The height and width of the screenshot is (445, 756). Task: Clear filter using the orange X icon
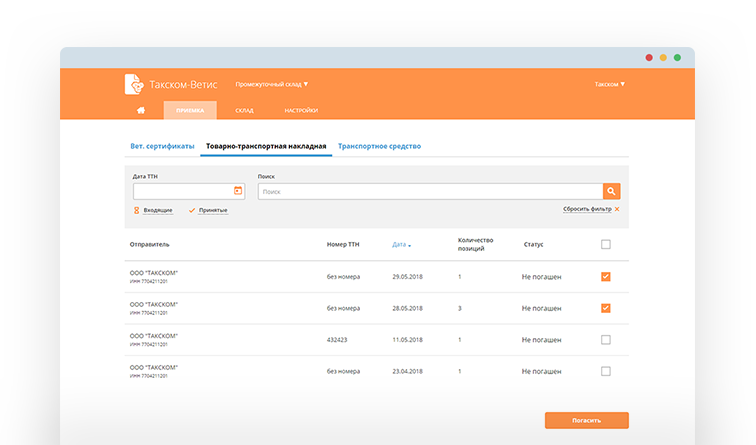click(x=617, y=209)
